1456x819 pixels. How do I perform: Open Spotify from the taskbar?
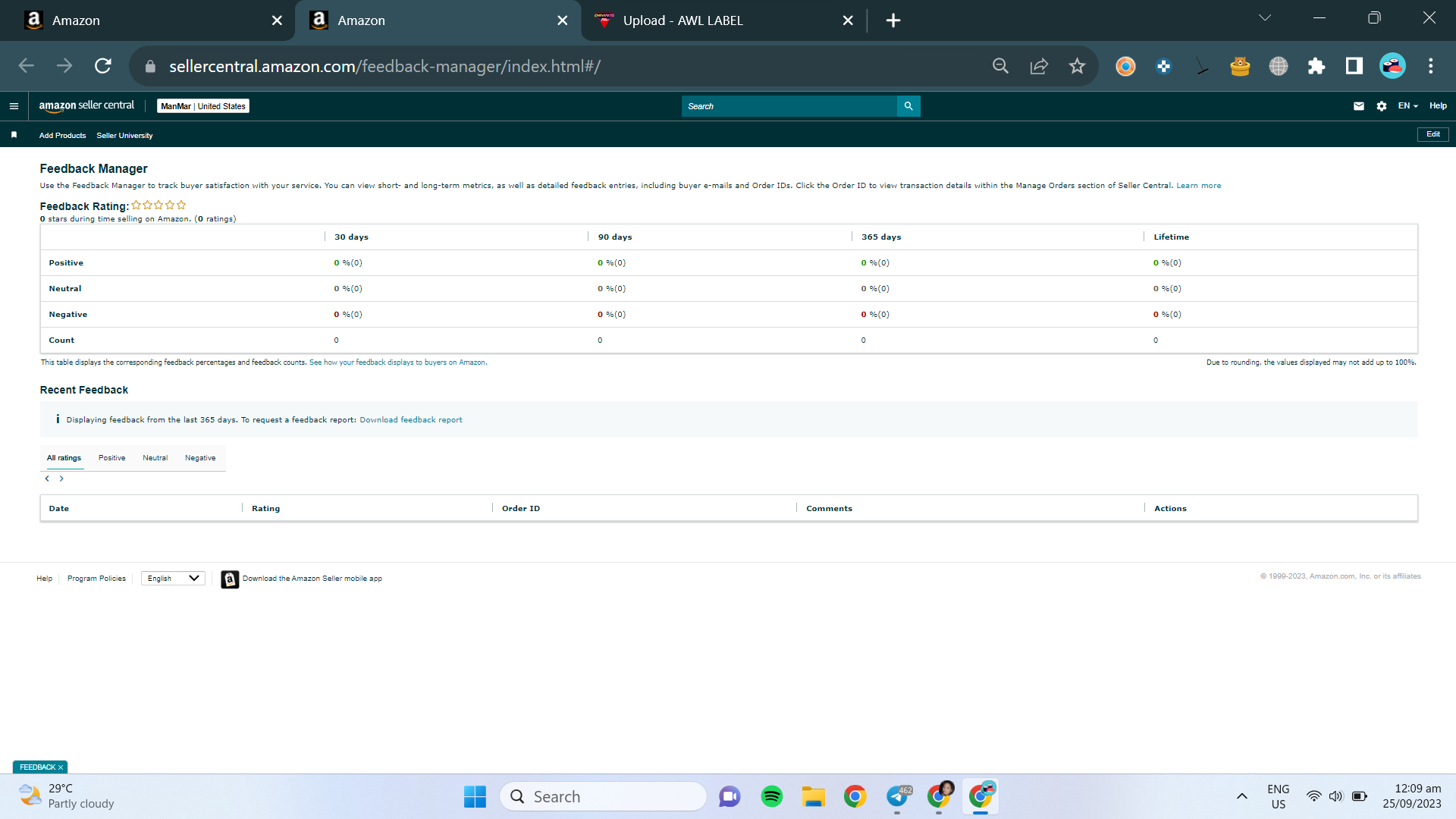point(772,796)
